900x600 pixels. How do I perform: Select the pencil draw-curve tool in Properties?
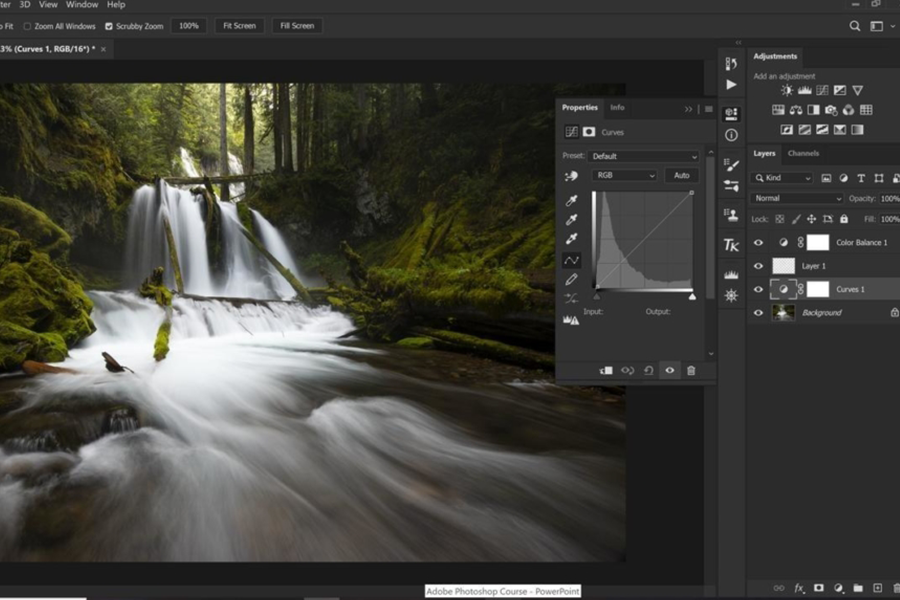tap(572, 279)
